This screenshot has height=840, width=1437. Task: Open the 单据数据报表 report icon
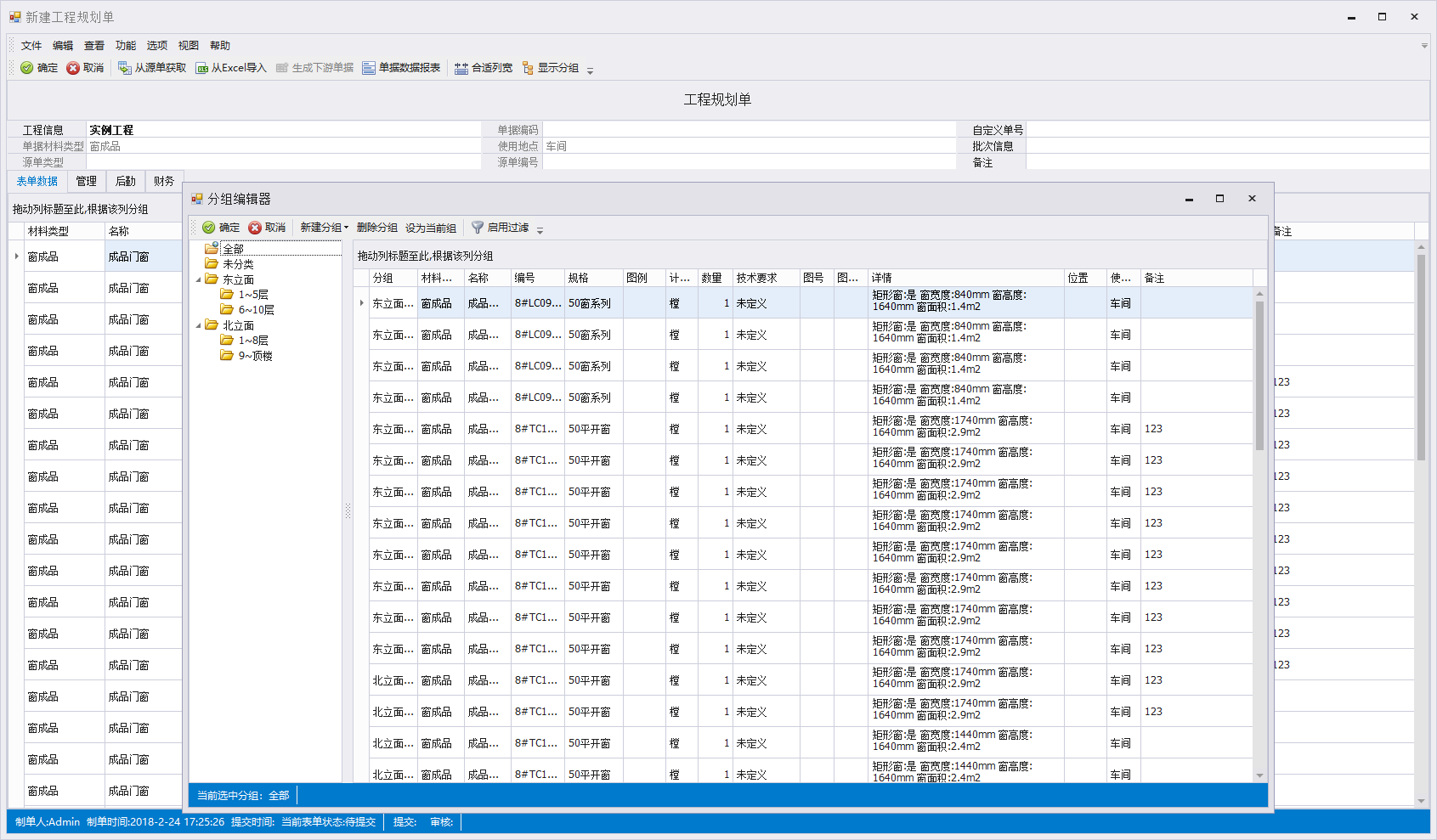[x=369, y=68]
